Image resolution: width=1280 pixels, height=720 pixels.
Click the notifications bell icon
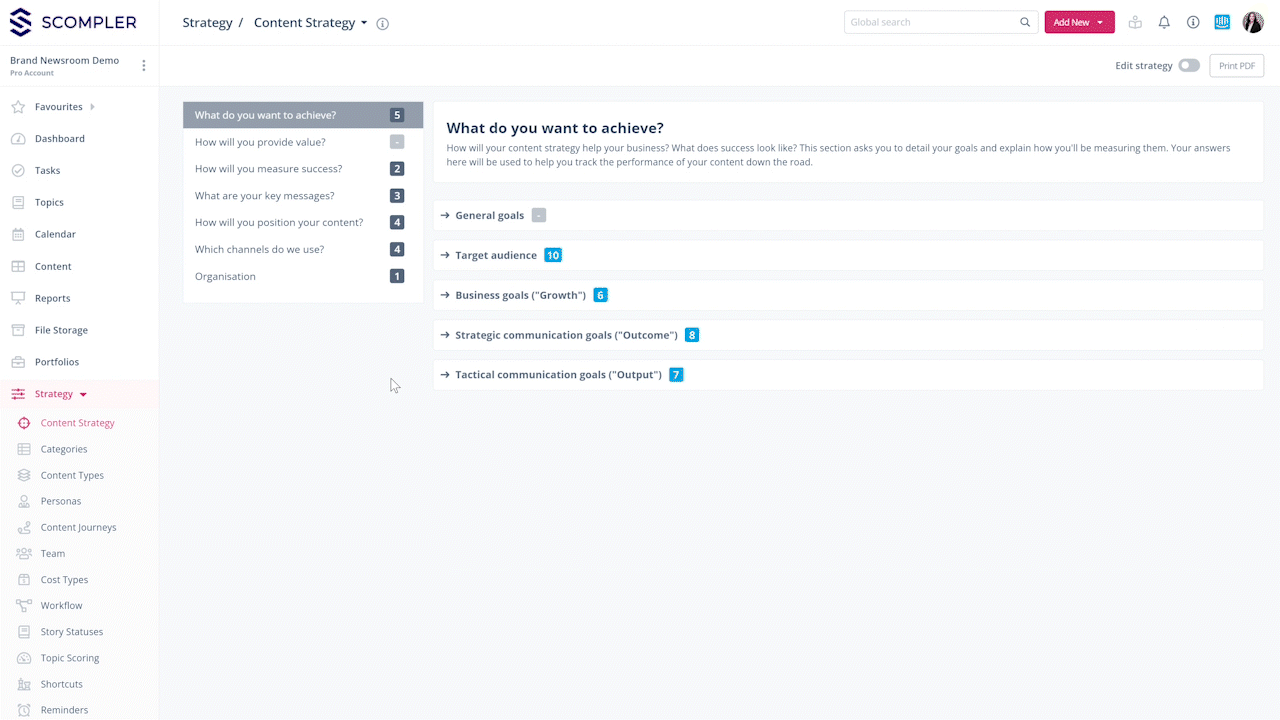click(1164, 22)
